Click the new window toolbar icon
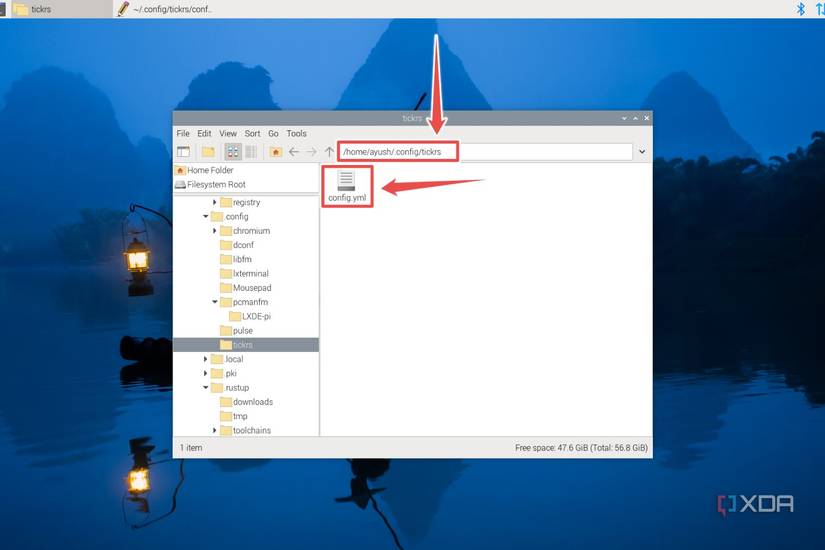 pyautogui.click(x=183, y=152)
